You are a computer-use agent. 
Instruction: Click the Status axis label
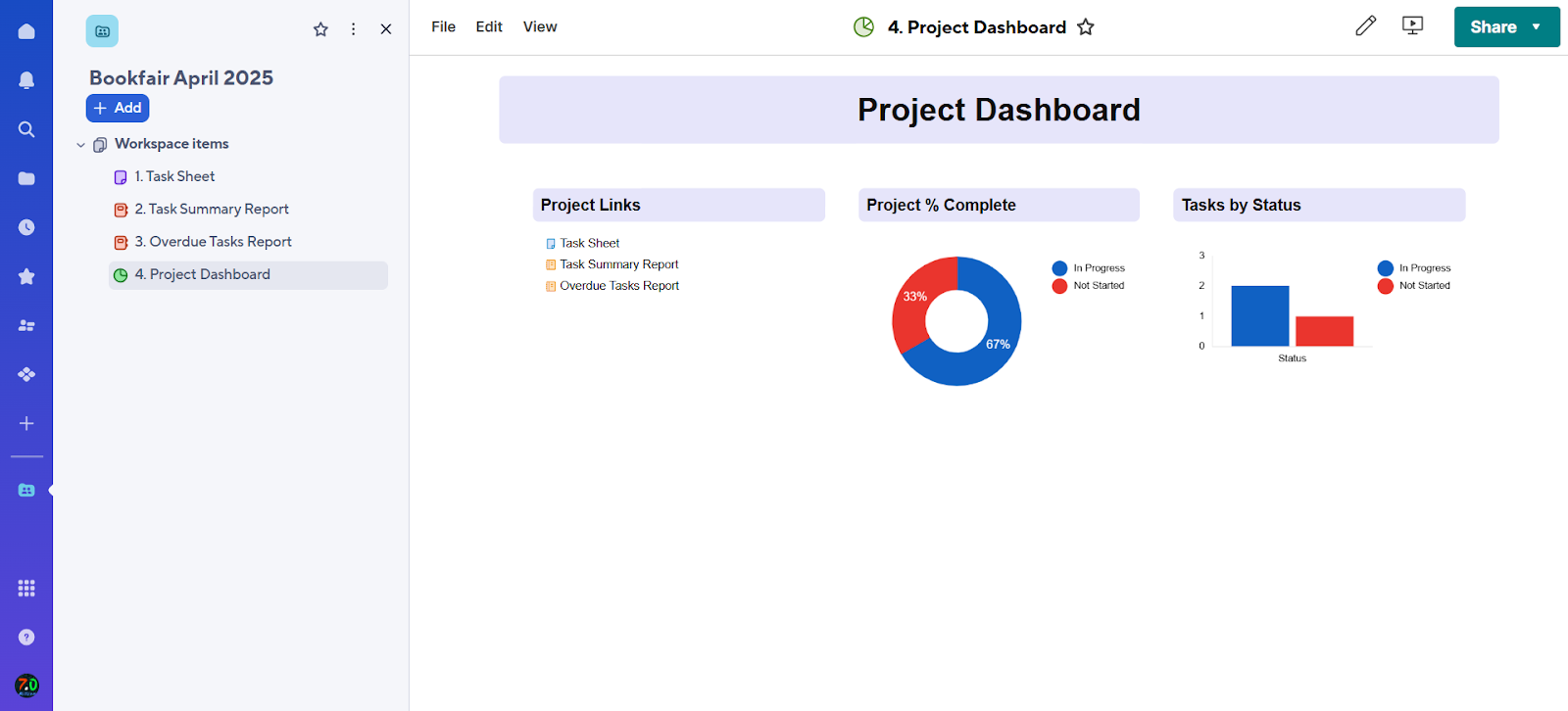(1292, 358)
